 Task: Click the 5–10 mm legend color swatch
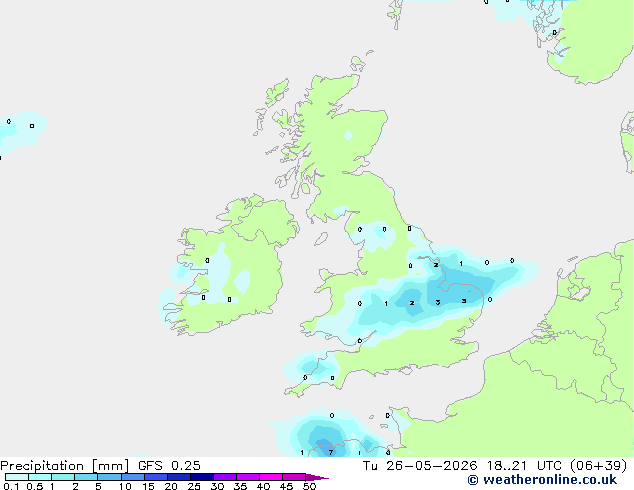coord(109,477)
